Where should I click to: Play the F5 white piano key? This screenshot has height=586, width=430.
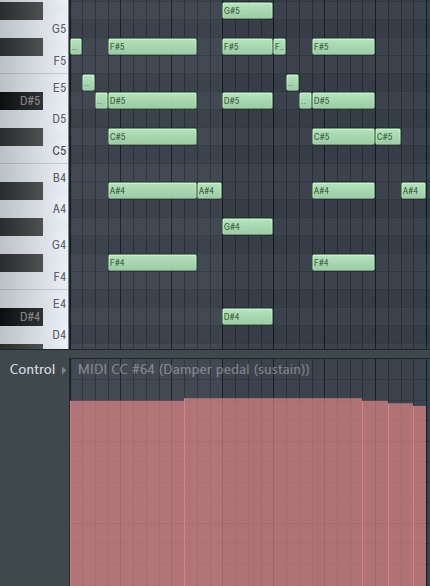coord(56,62)
